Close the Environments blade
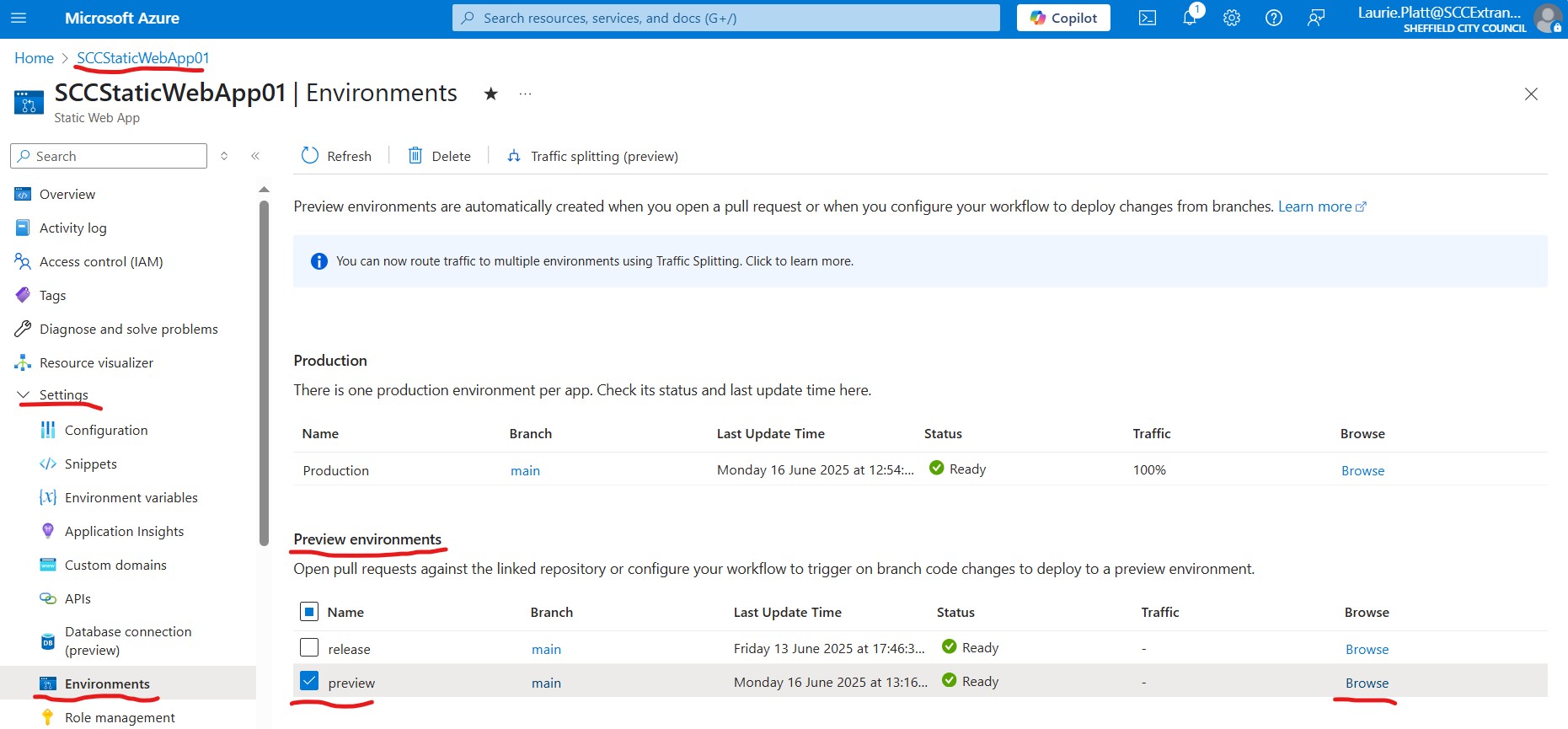Screen dimensions: 1568x729 tap(1531, 94)
